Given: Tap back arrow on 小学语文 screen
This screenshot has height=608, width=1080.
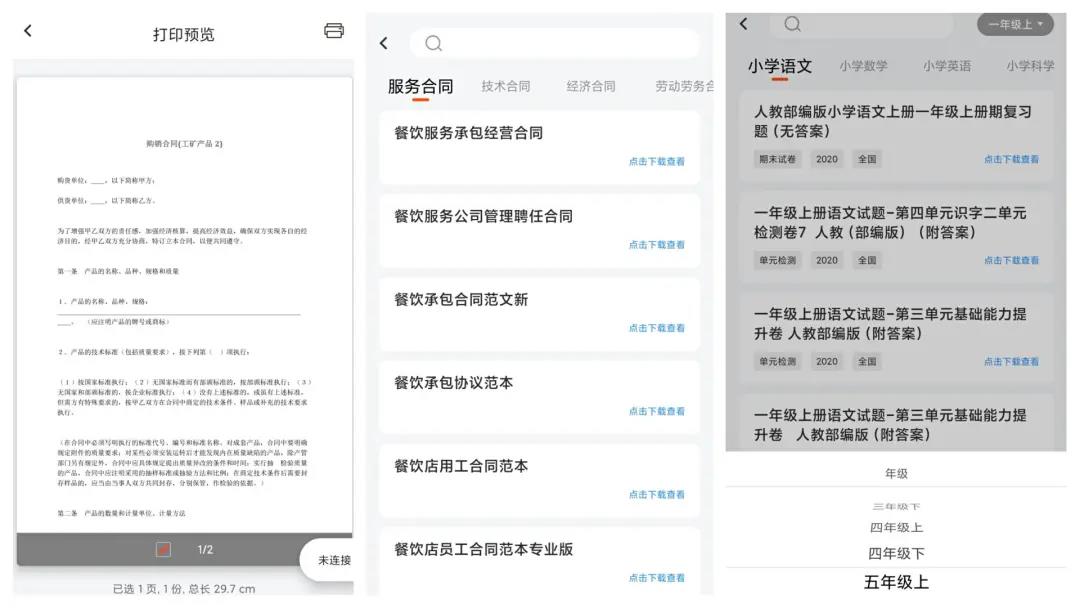Looking at the screenshot, I should pyautogui.click(x=743, y=24).
